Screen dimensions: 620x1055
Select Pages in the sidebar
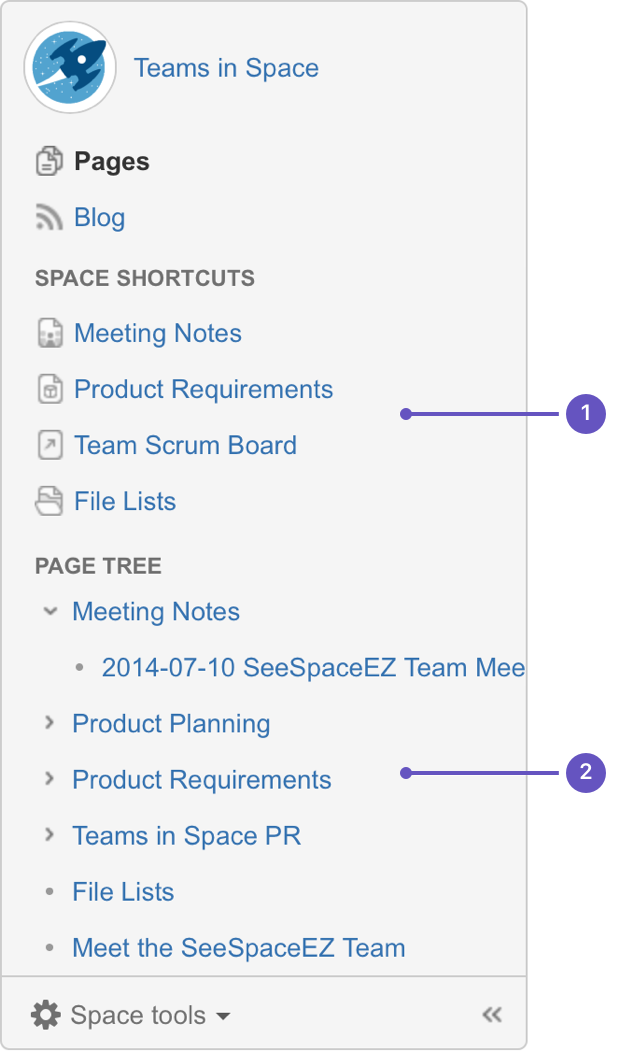coord(112,162)
